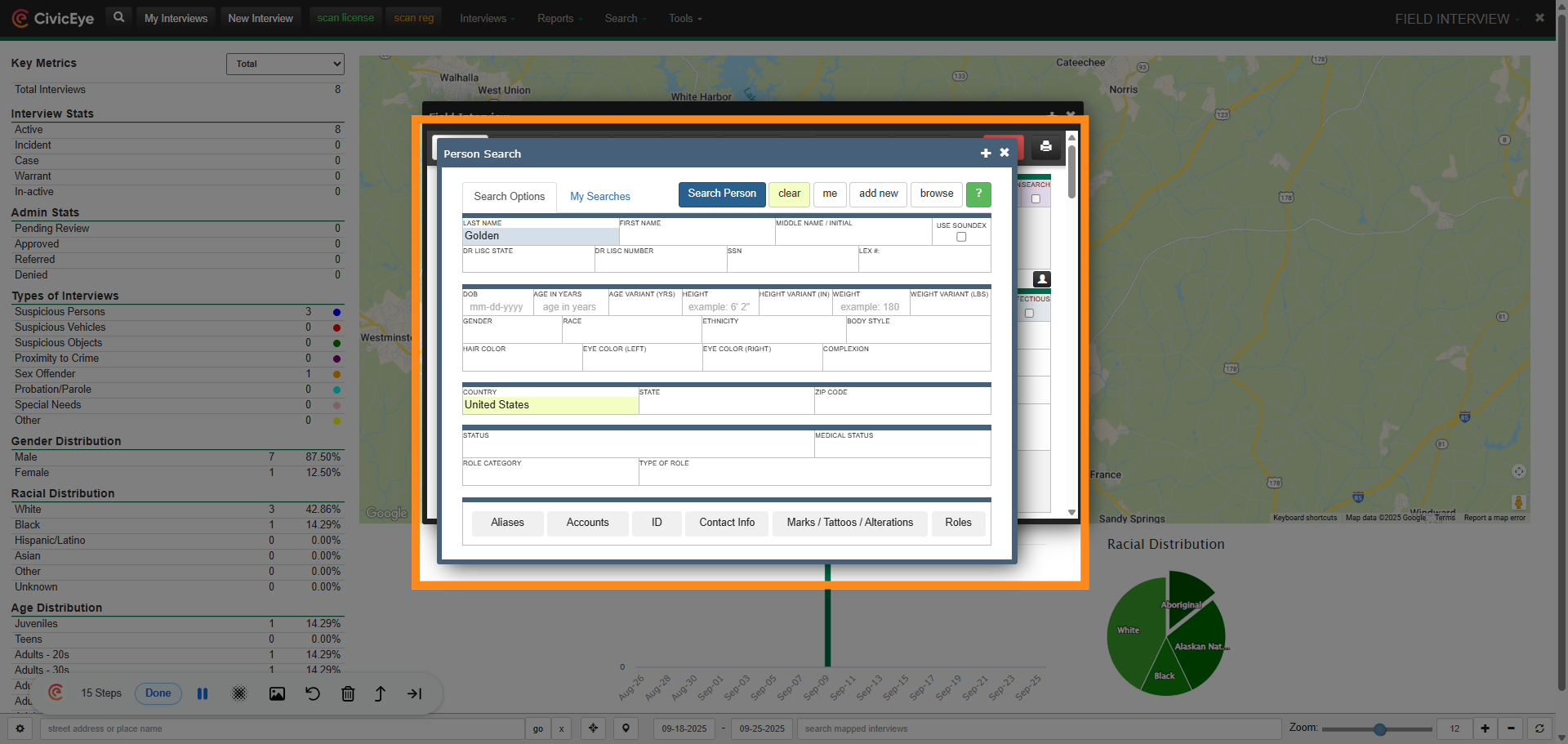Toggle the Use Soundex checkbox
This screenshot has height=744, width=1568.
pyautogui.click(x=961, y=237)
